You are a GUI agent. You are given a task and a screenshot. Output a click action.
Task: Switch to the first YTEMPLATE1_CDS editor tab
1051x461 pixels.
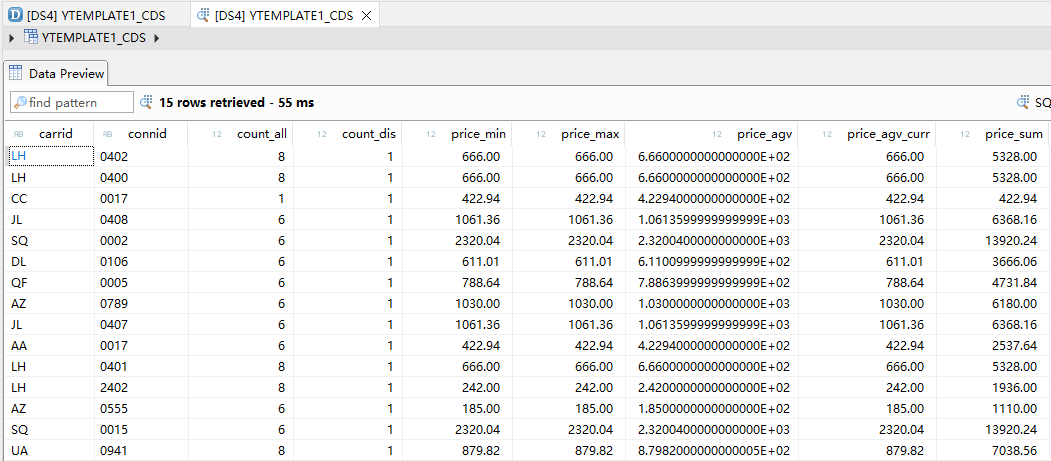(97, 15)
